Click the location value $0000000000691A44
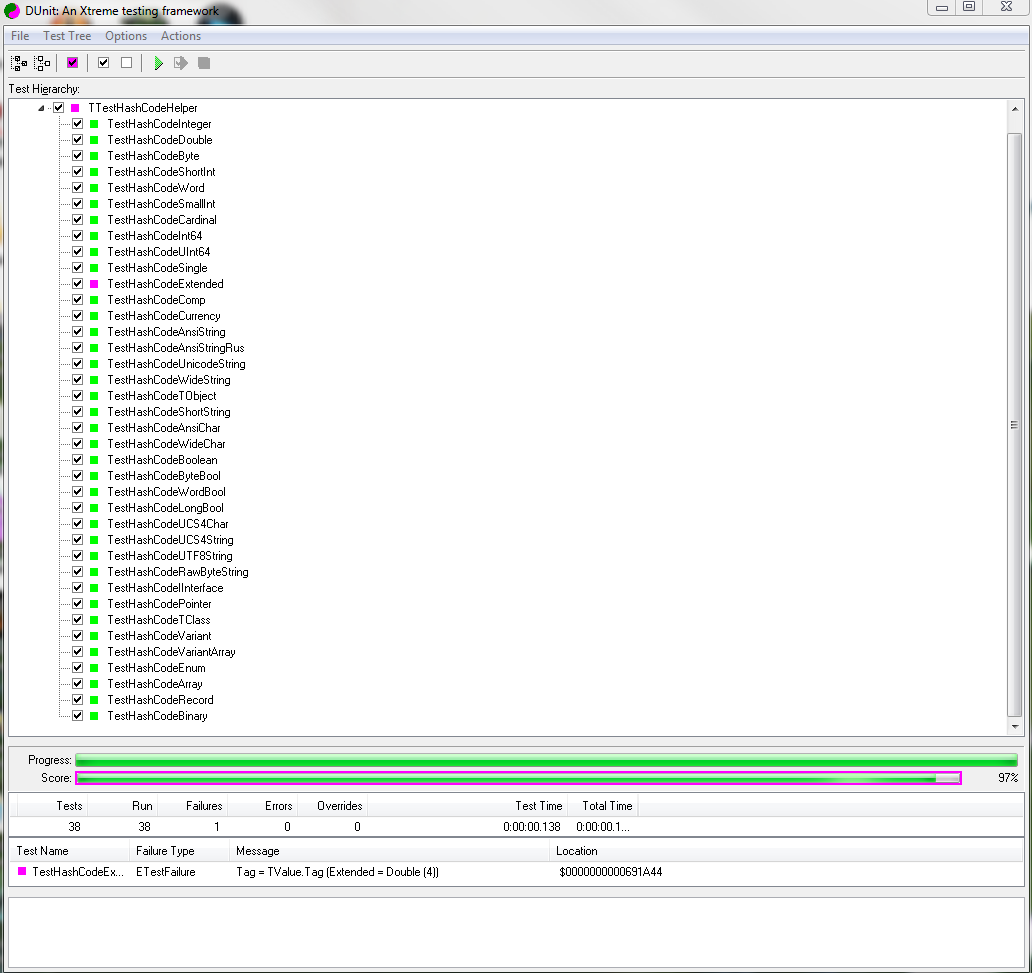1032x973 pixels. [x=610, y=872]
